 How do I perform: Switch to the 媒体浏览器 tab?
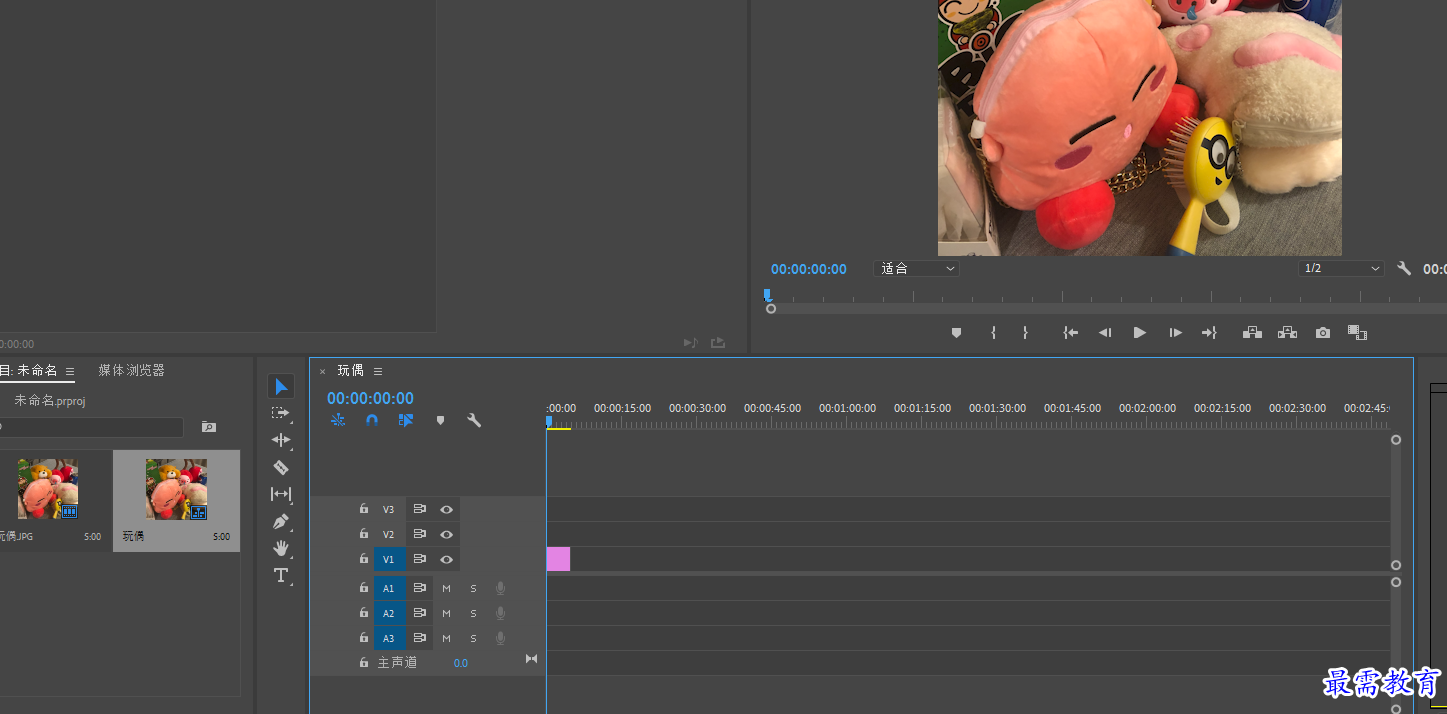click(x=131, y=370)
